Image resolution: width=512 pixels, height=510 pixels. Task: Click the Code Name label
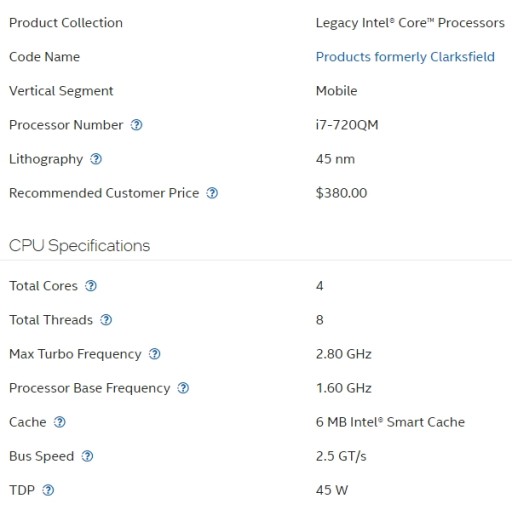44,57
